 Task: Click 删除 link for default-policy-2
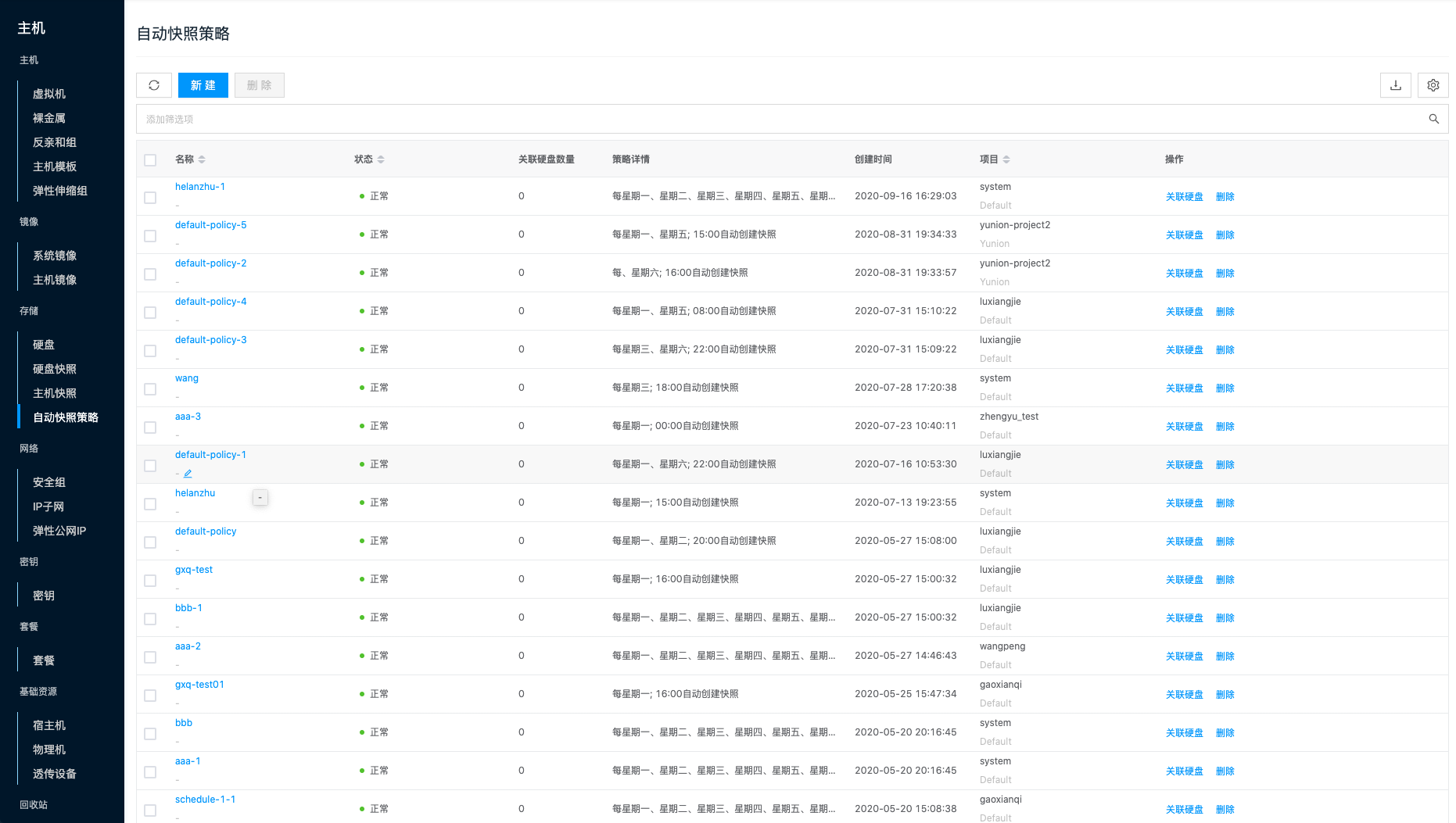1225,274
